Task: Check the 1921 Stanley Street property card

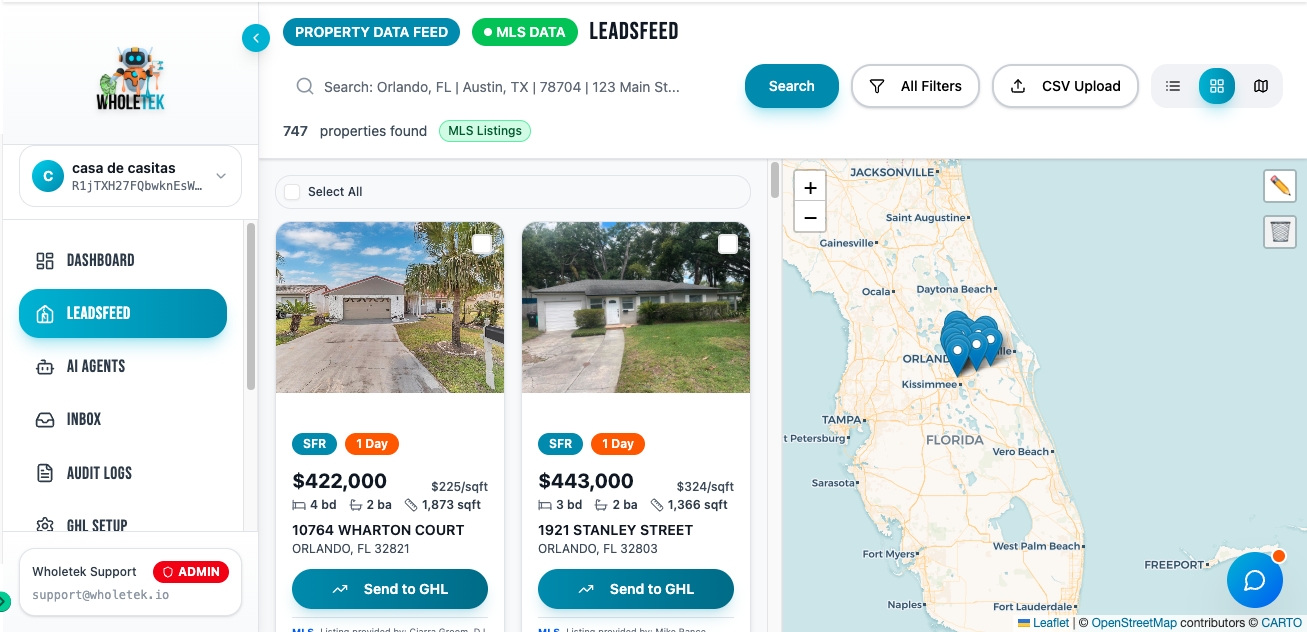Action: [727, 243]
